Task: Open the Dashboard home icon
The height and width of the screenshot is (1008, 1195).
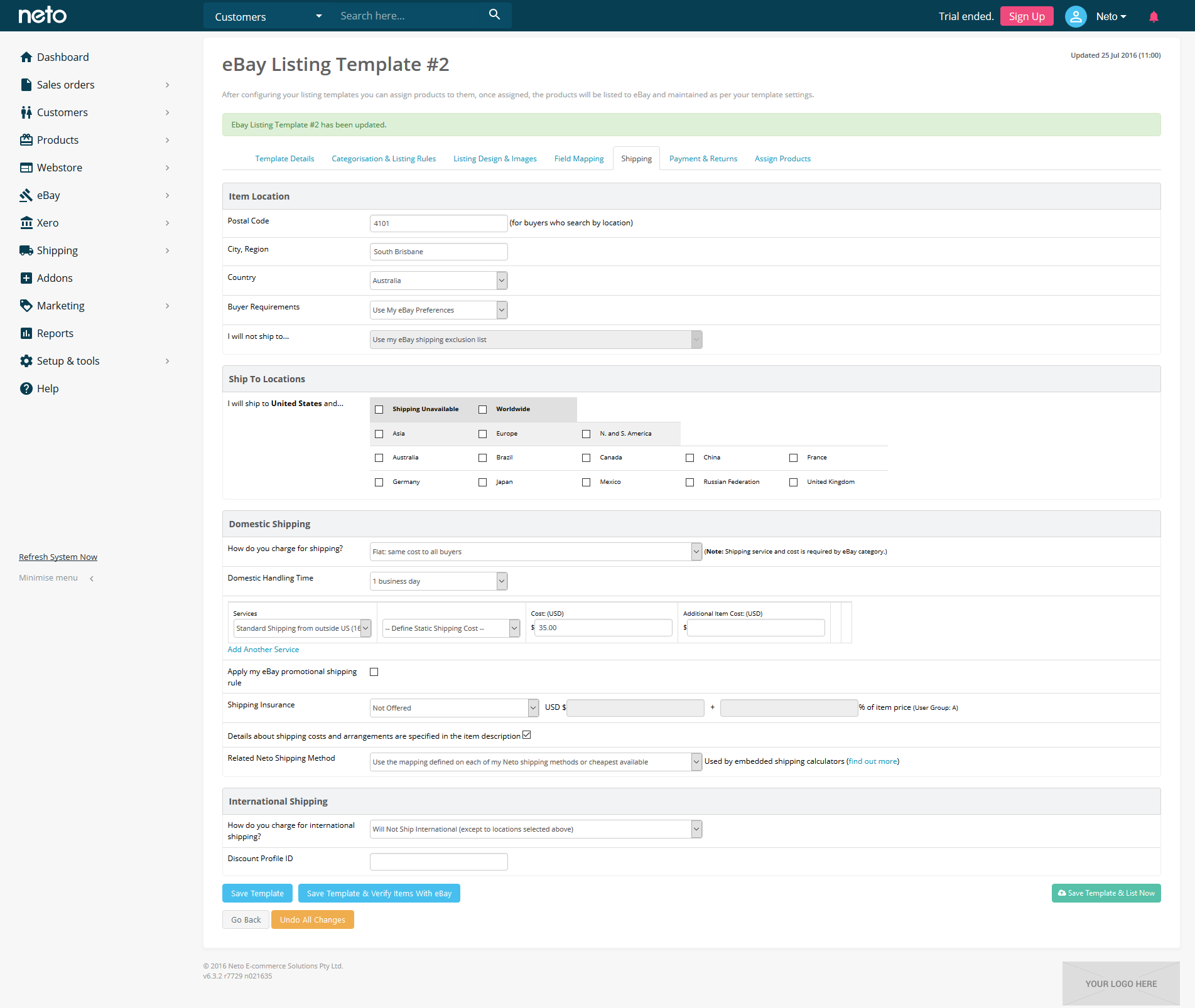Action: pos(26,57)
